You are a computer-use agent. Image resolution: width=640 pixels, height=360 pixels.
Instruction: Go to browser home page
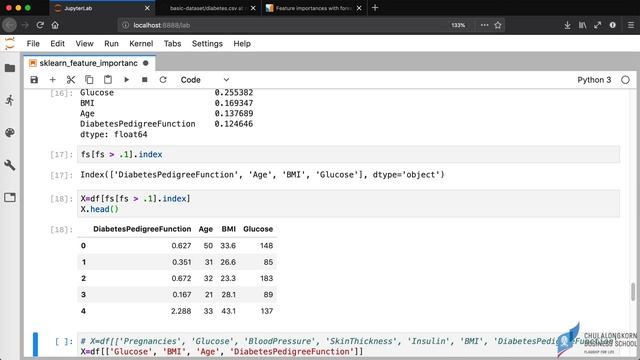tap(55, 25)
